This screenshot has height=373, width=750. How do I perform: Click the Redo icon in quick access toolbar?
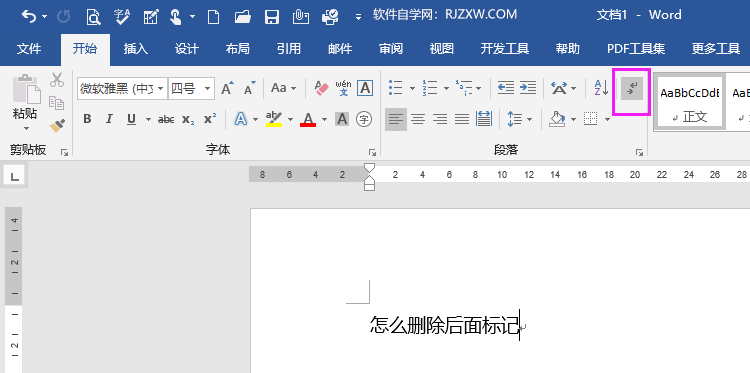64,17
